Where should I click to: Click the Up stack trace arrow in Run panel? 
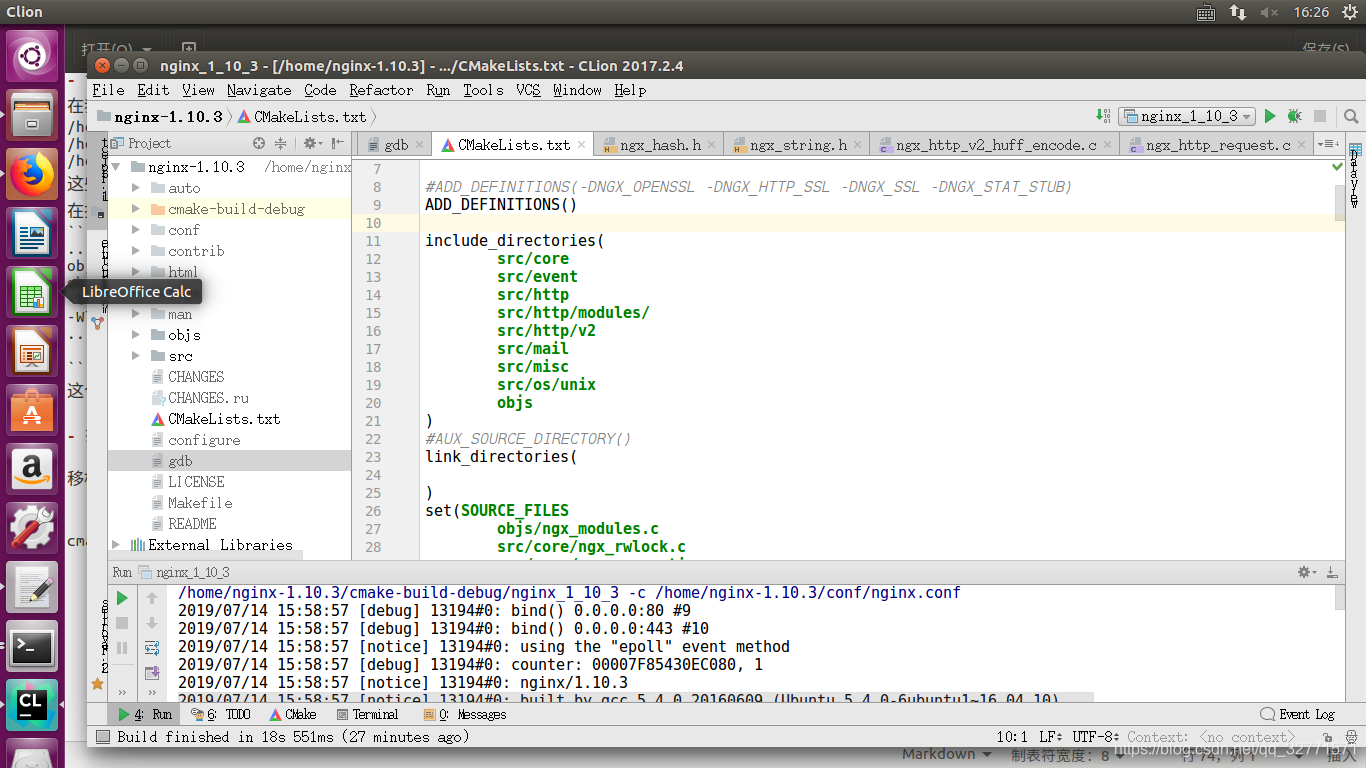152,598
